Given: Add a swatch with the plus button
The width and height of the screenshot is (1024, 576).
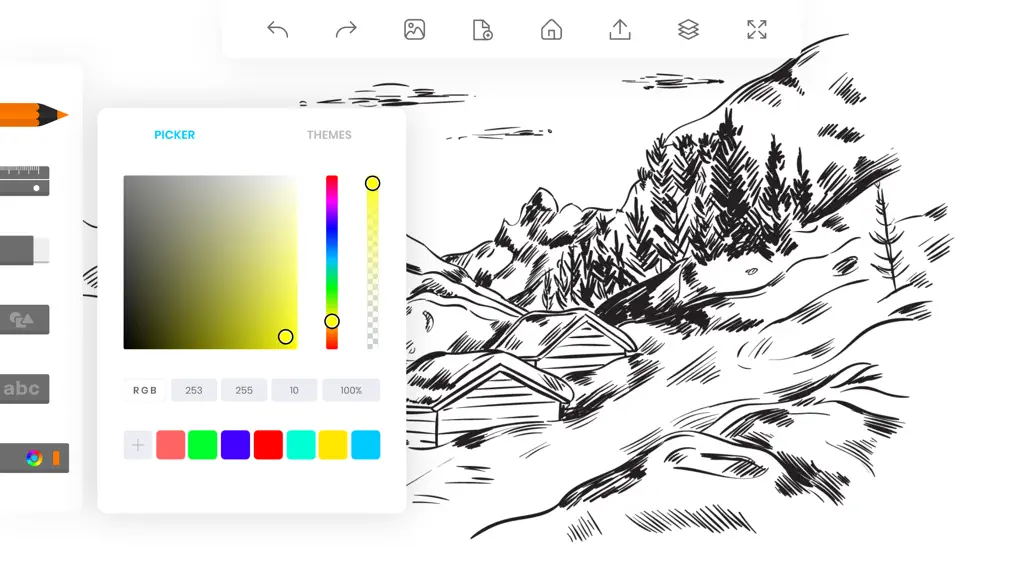Looking at the screenshot, I should pyautogui.click(x=138, y=445).
